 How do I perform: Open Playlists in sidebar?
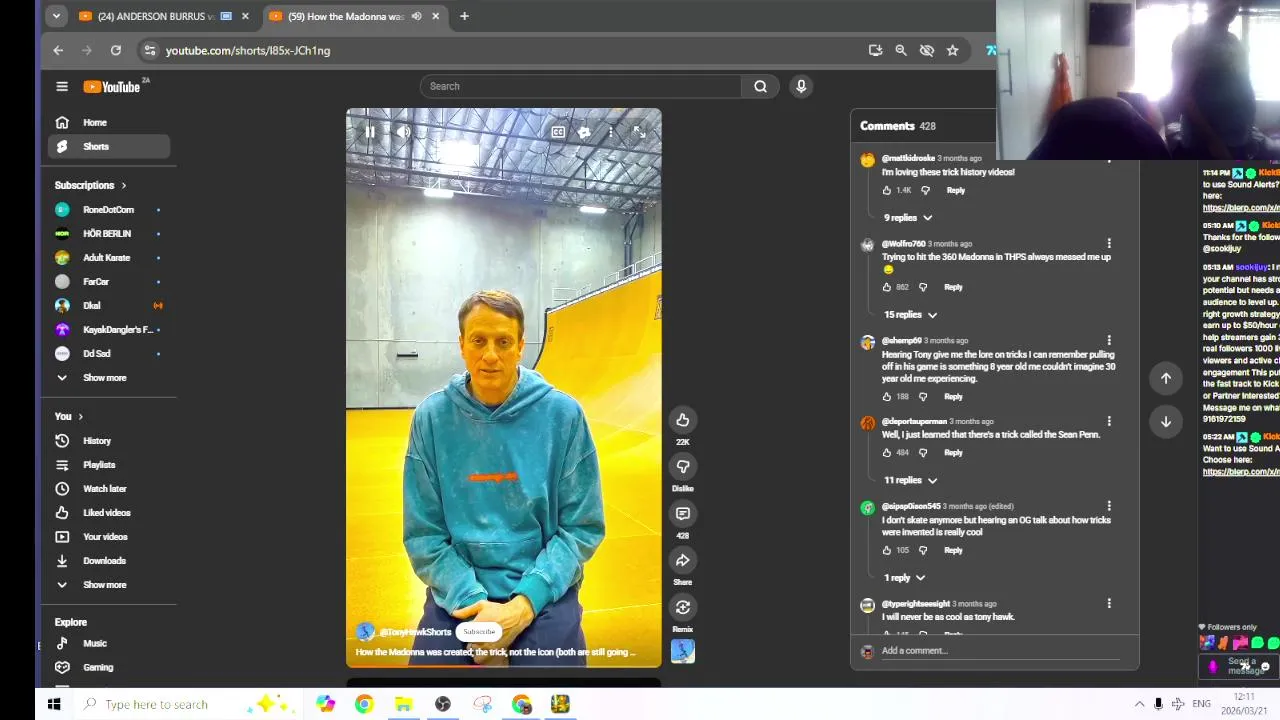(x=109, y=465)
